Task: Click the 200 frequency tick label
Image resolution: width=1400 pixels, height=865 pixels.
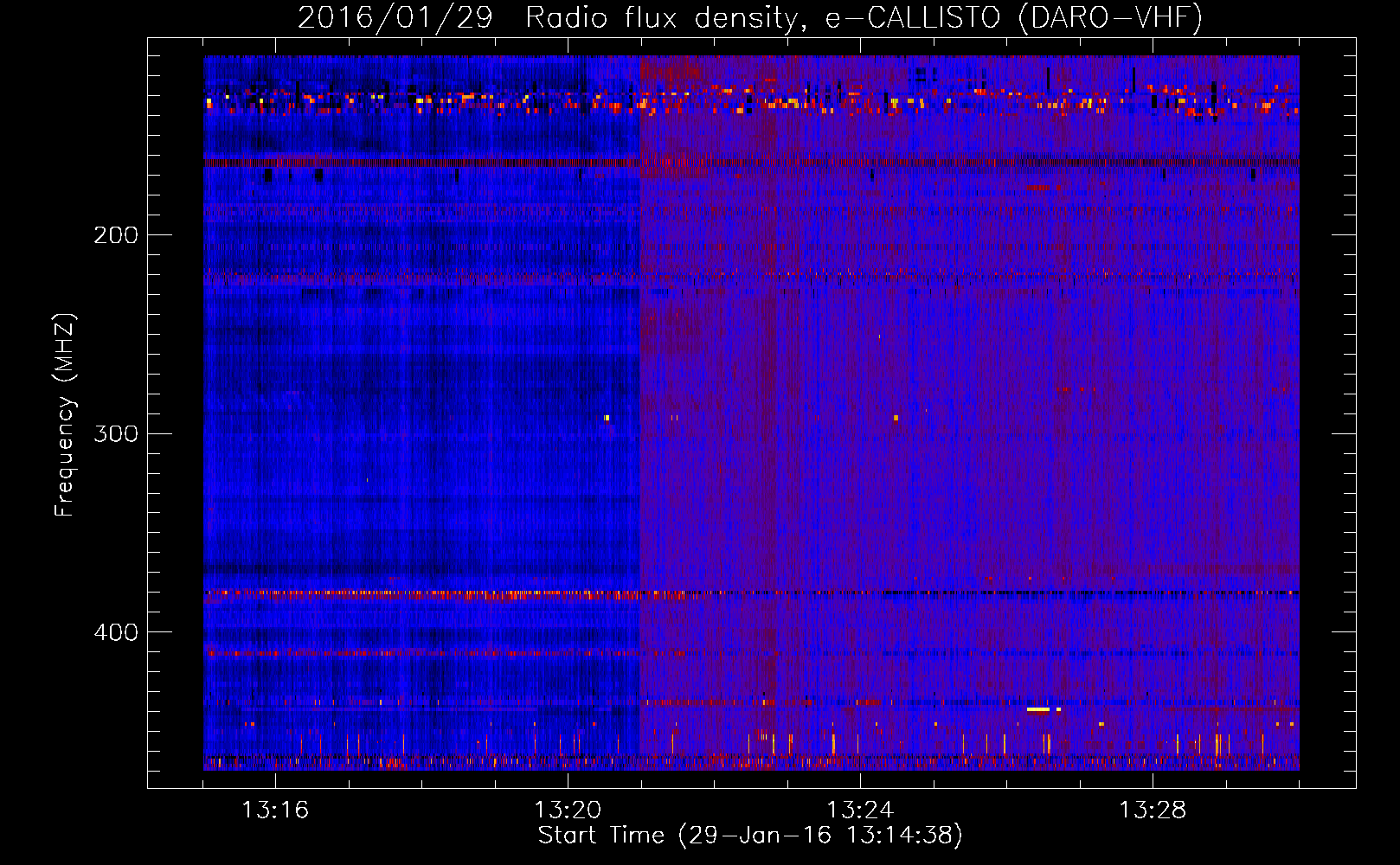Action: (x=116, y=235)
